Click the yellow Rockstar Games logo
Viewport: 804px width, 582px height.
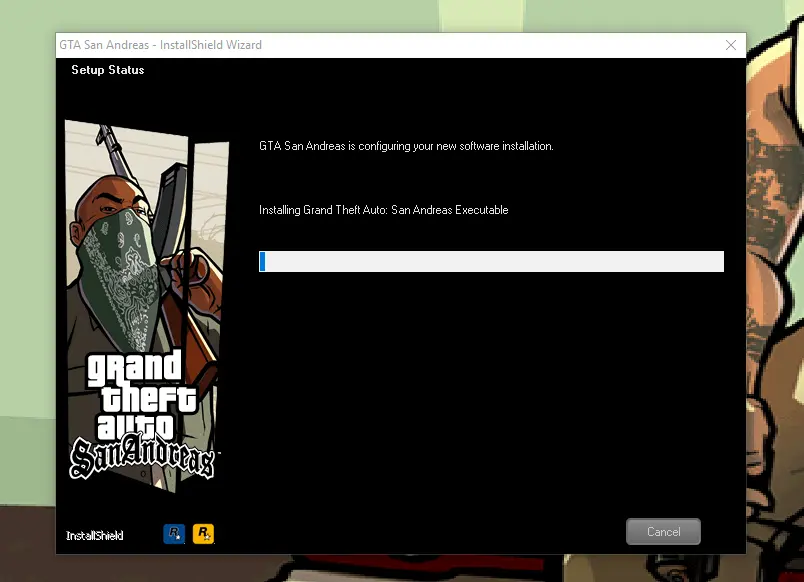click(x=204, y=534)
